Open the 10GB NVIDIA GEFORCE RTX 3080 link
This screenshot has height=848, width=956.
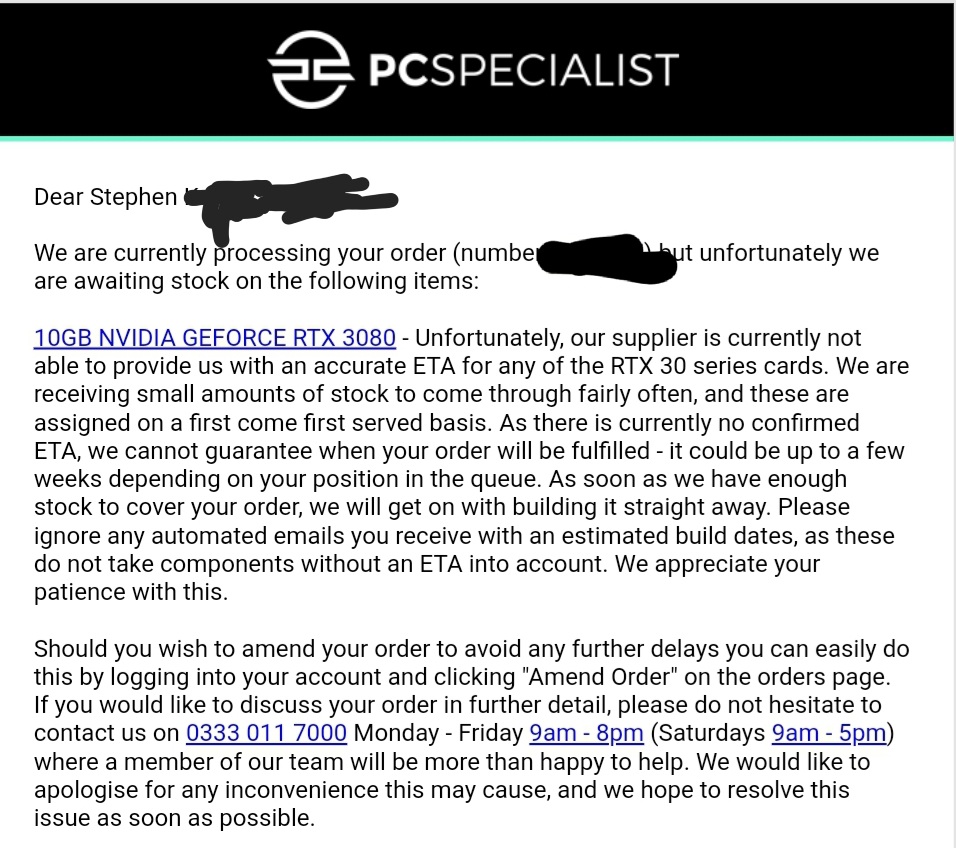click(215, 338)
